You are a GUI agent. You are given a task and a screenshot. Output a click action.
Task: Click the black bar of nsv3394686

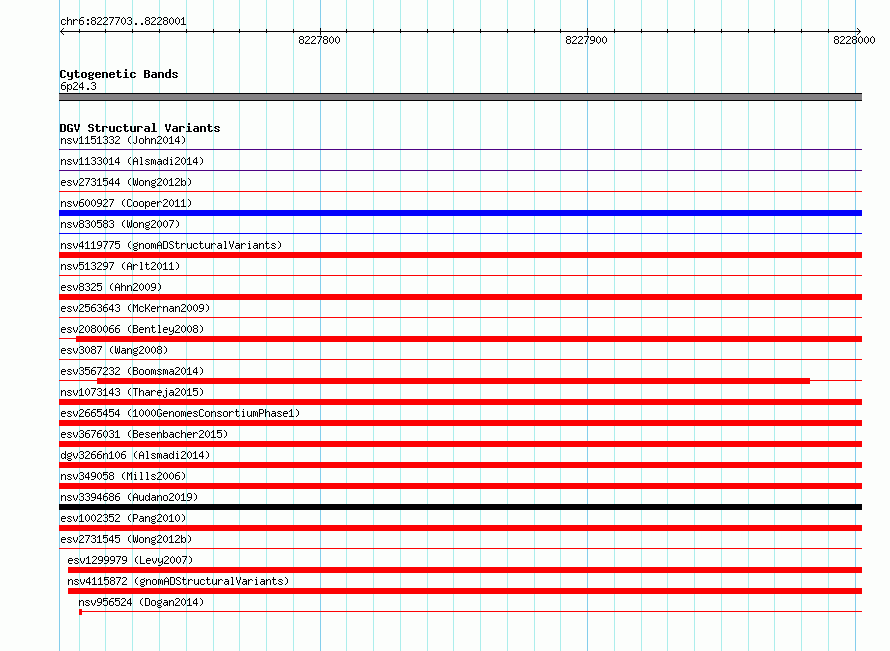coord(460,507)
